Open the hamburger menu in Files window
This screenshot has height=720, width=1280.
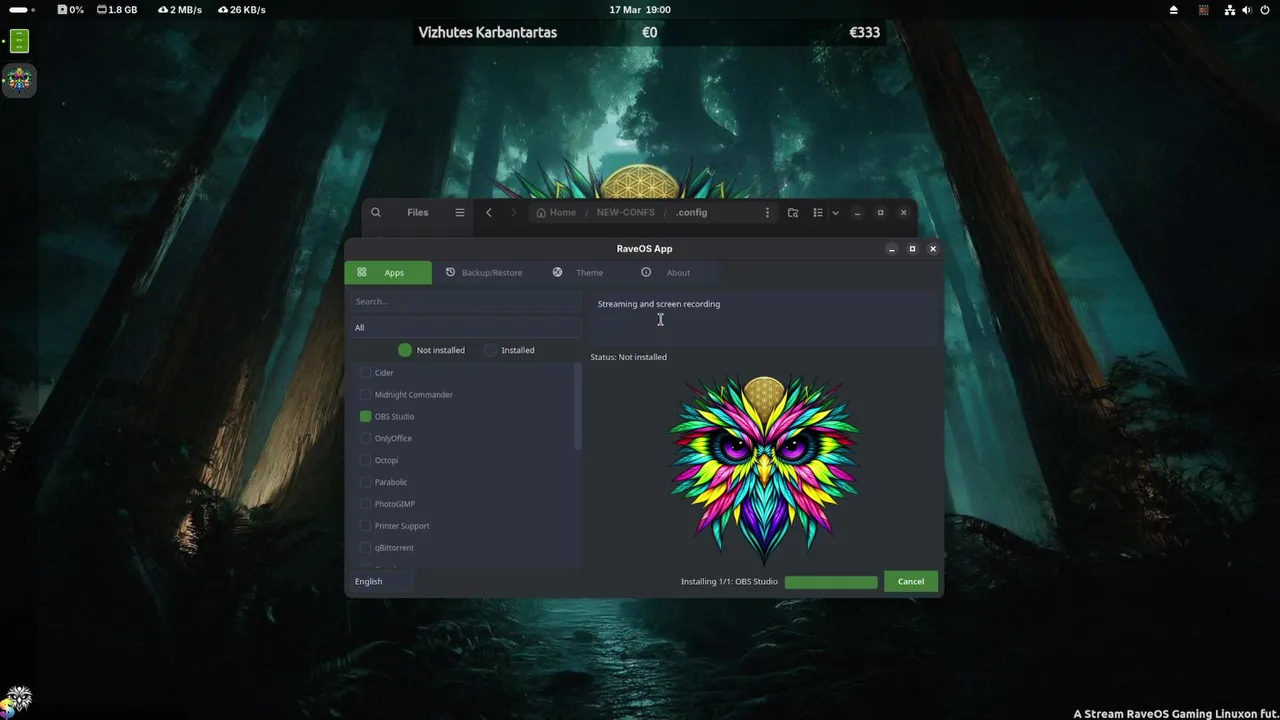click(x=460, y=212)
